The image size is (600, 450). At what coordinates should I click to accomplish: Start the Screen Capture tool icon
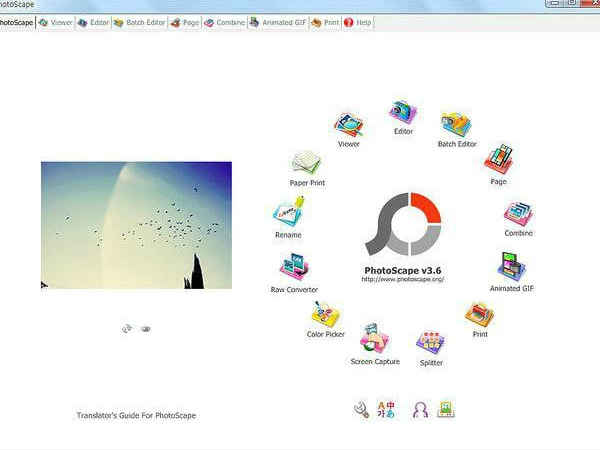pyautogui.click(x=374, y=339)
